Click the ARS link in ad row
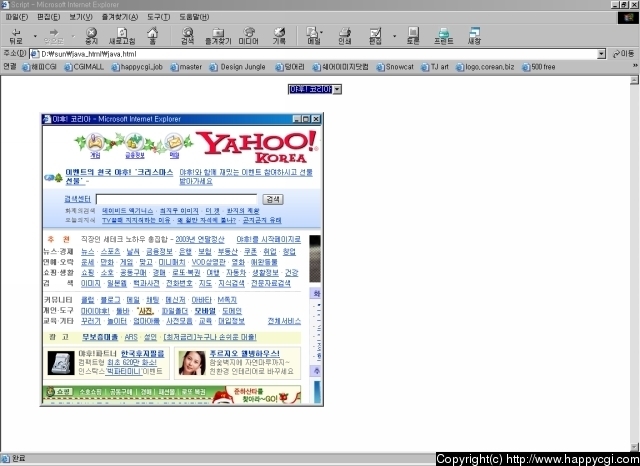 [x=131, y=337]
